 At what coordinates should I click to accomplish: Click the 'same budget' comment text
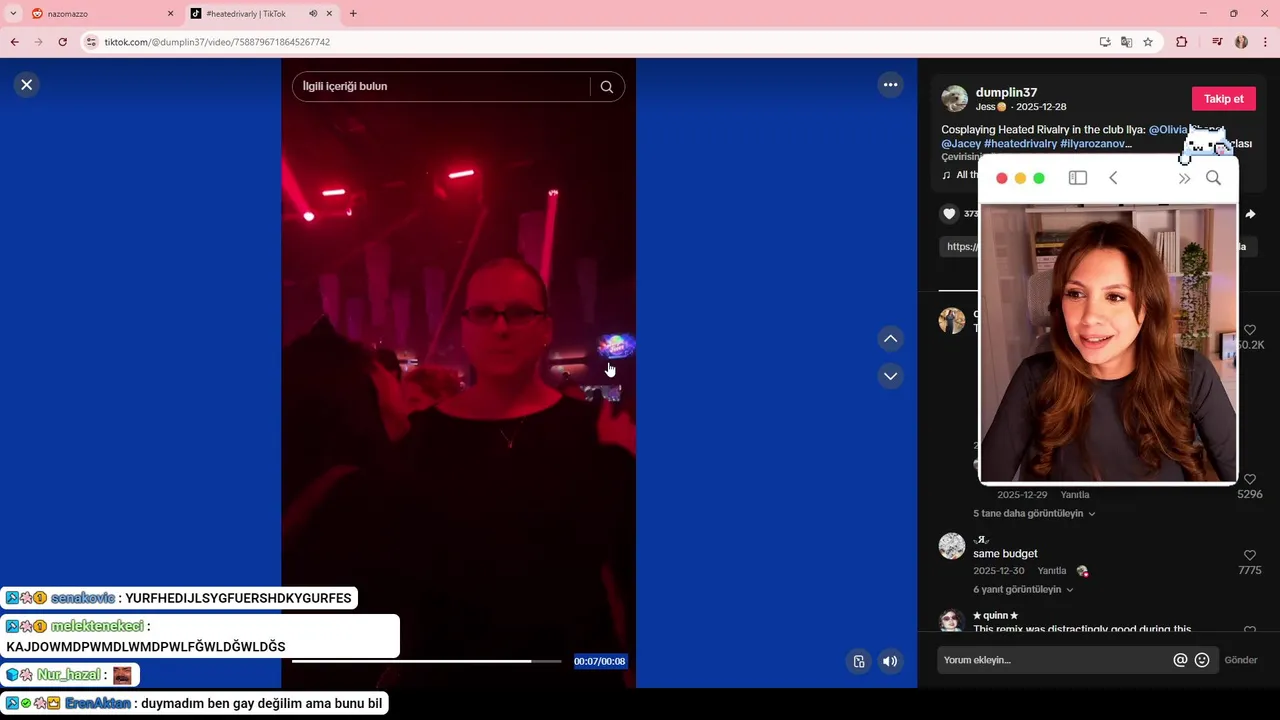click(x=1005, y=554)
